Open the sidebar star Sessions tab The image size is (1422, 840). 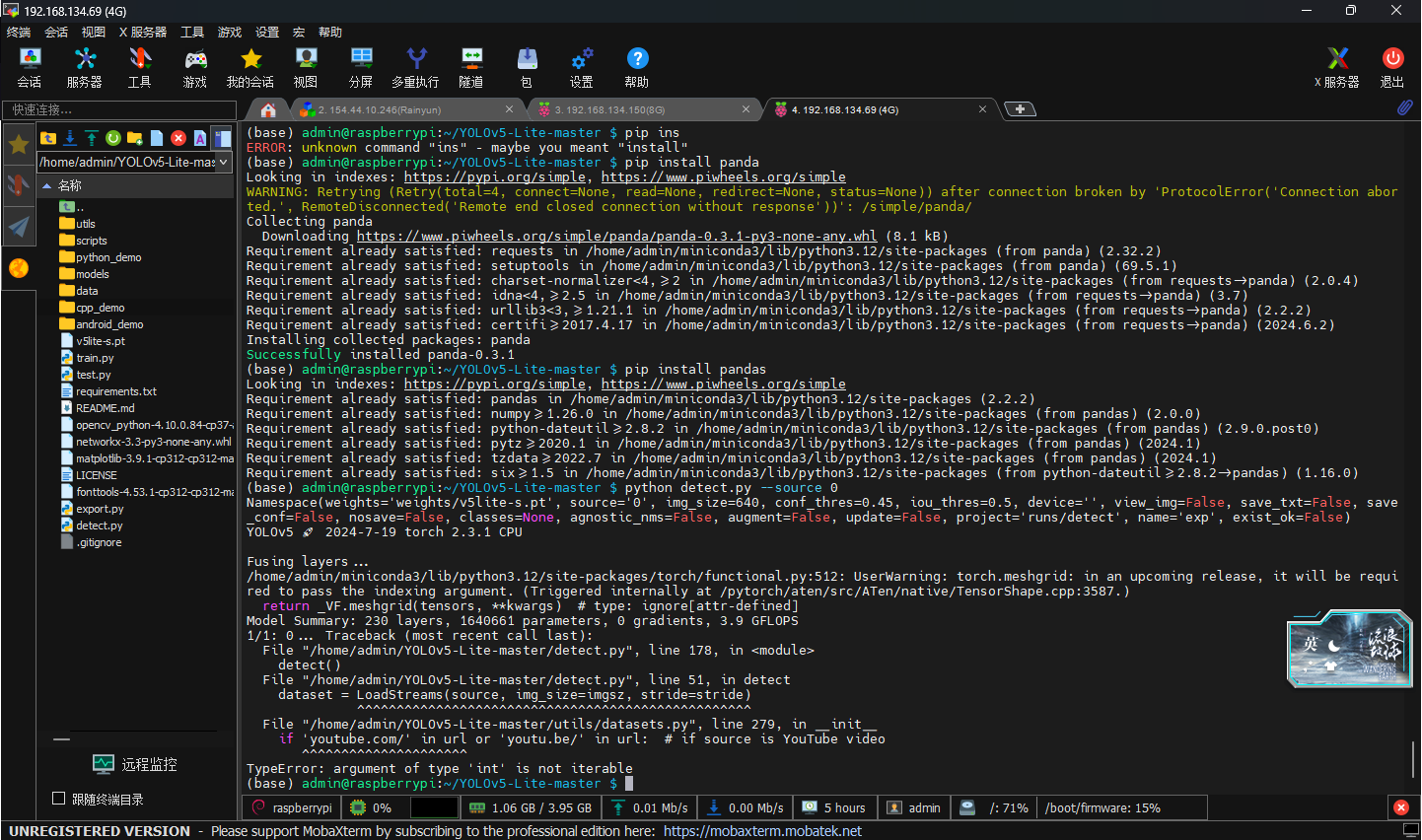tap(18, 145)
